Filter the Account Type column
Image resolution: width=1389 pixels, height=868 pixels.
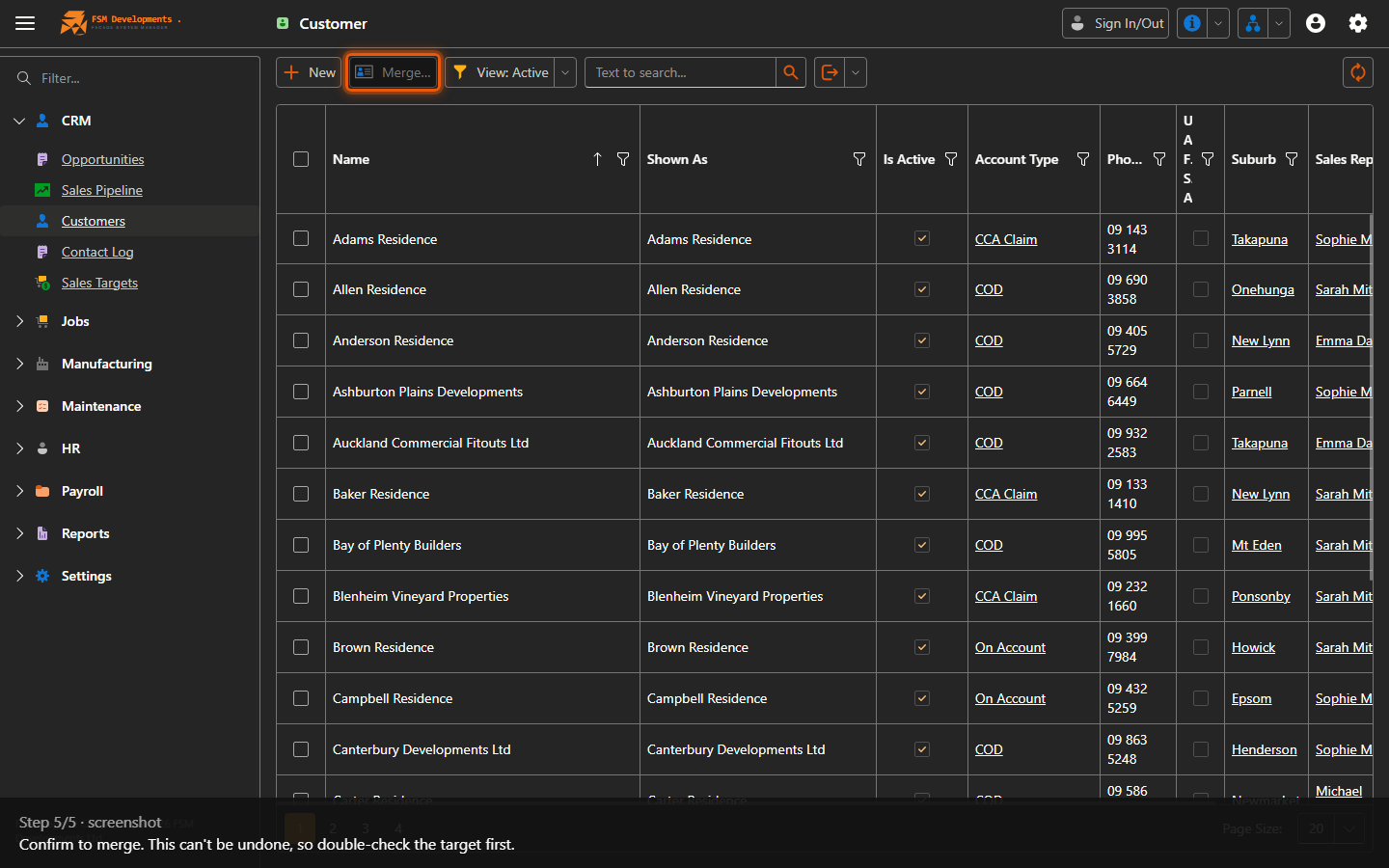(1083, 159)
